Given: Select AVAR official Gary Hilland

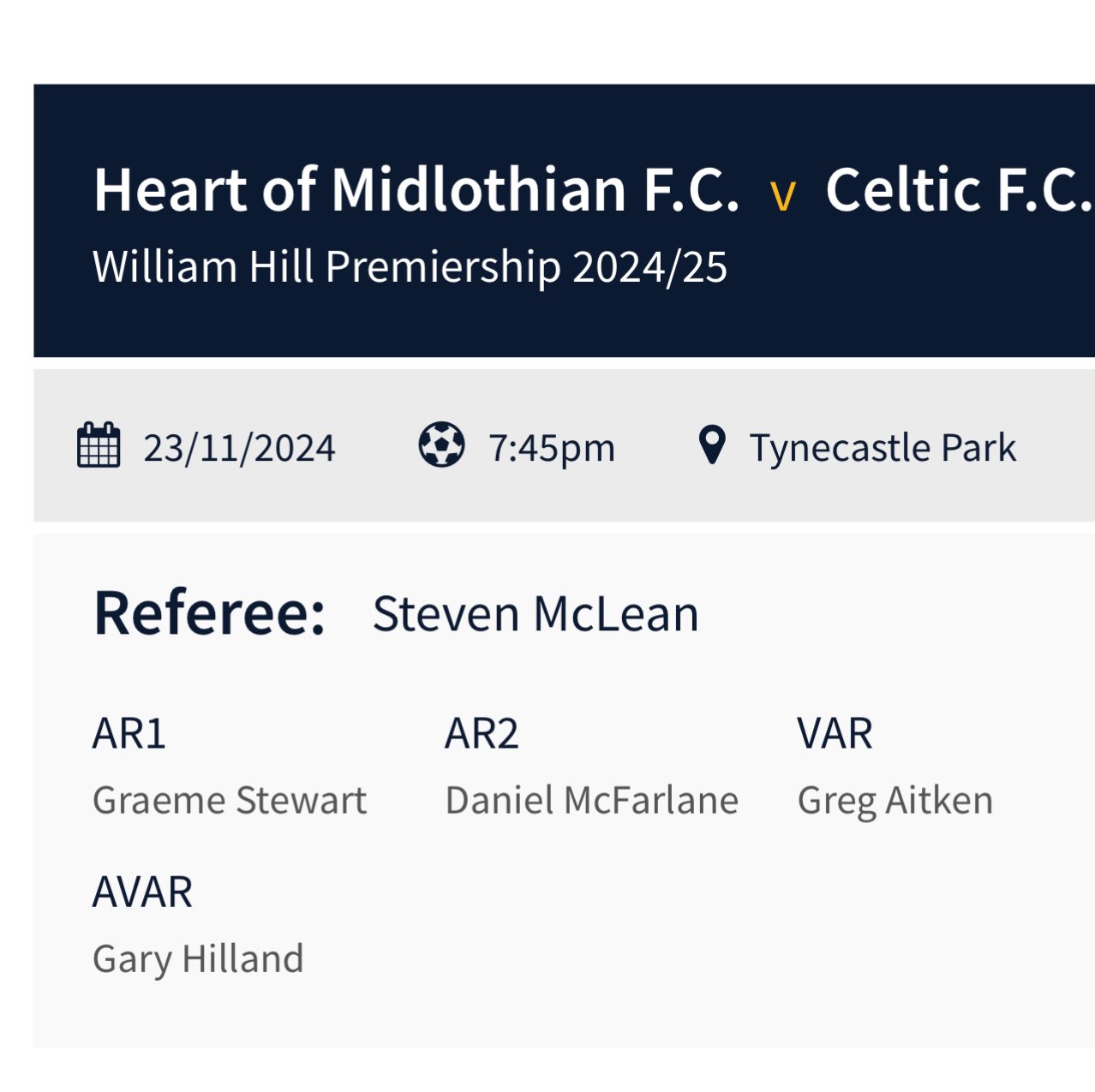Looking at the screenshot, I should tap(198, 958).
